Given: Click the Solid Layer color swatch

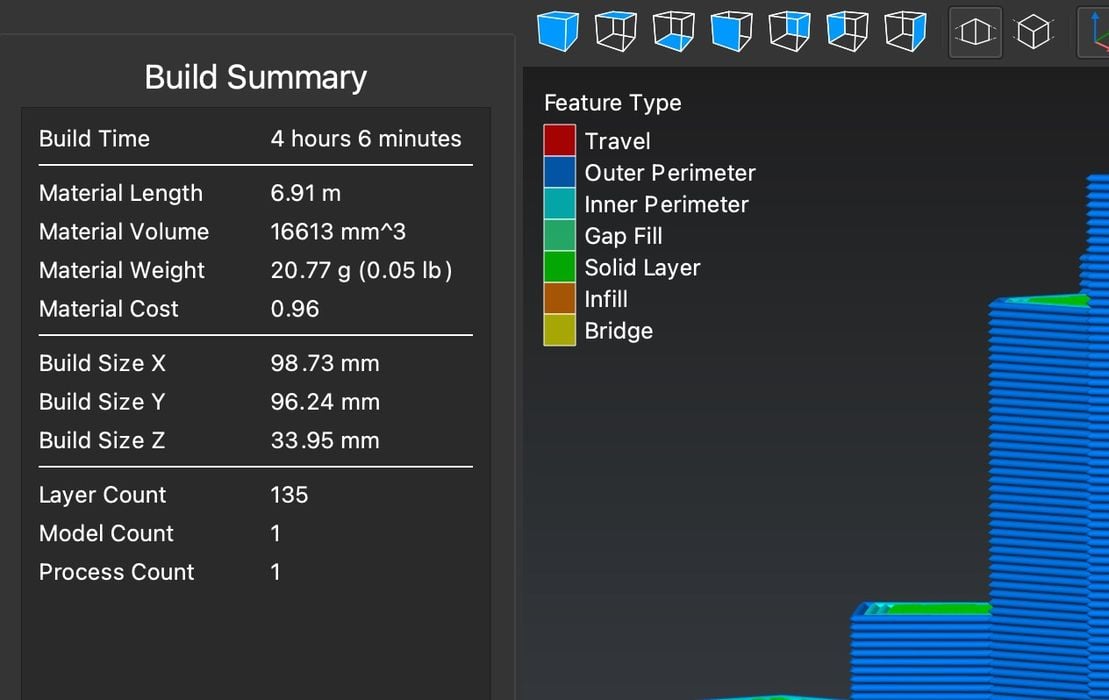Looking at the screenshot, I should (x=558, y=266).
